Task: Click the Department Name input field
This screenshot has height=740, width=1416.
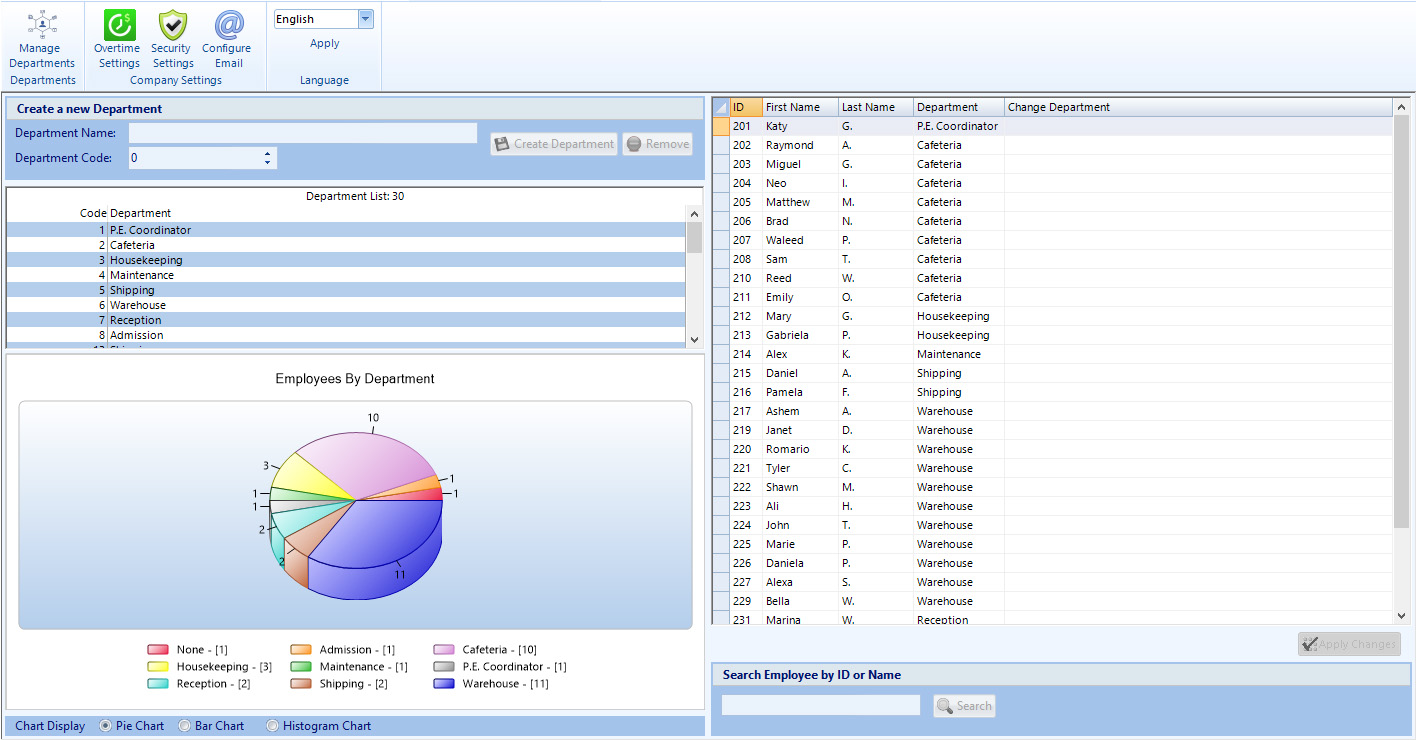Action: click(x=302, y=133)
